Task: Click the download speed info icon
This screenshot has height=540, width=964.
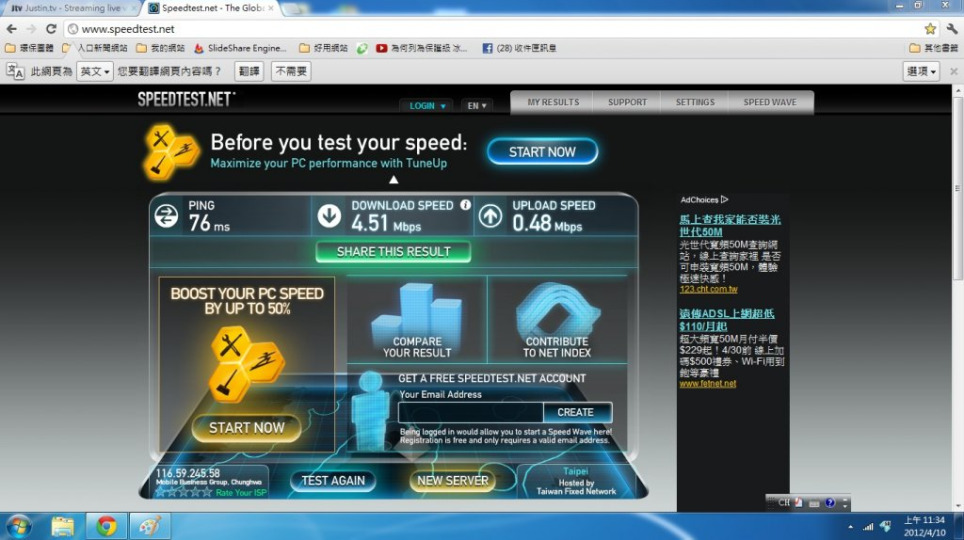Action: [x=465, y=205]
